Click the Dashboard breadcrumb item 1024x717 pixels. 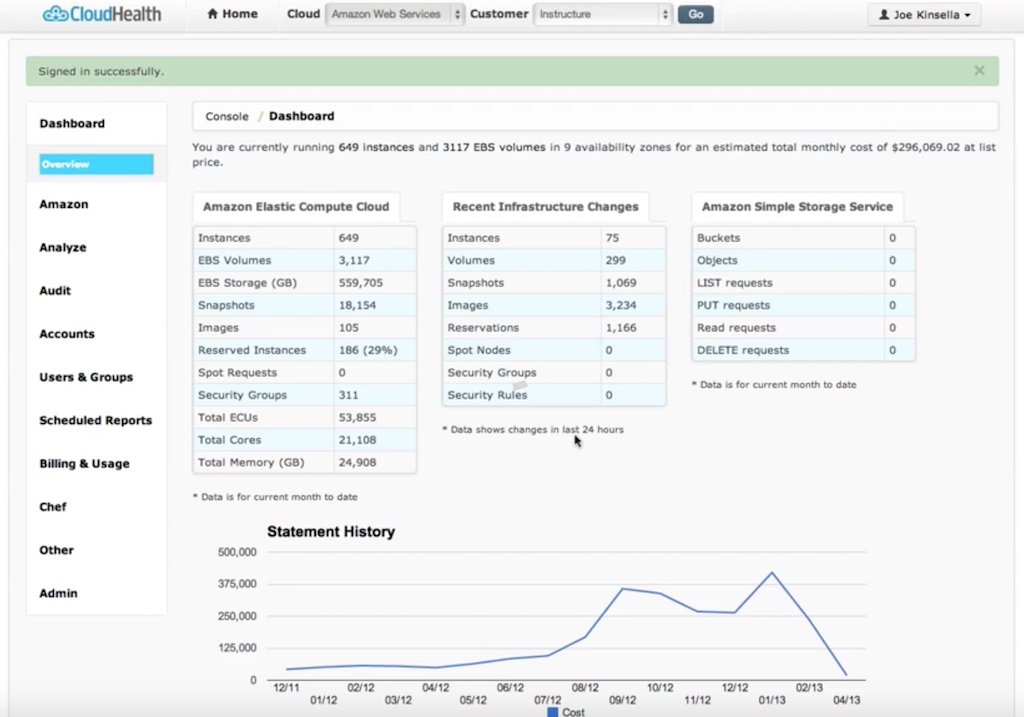point(302,116)
